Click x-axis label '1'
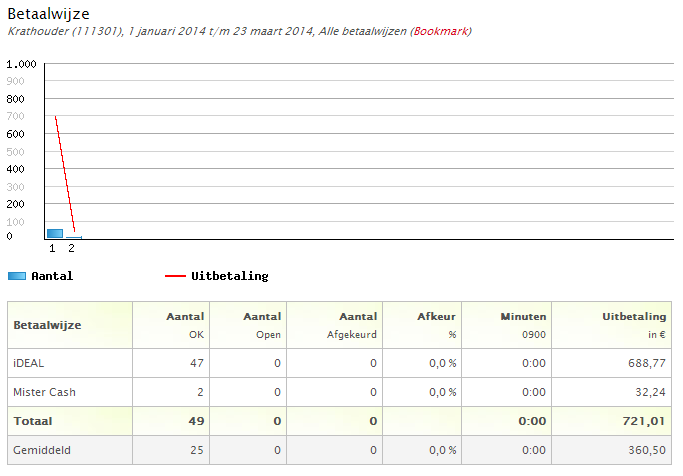683x476 pixels. click(x=52, y=249)
